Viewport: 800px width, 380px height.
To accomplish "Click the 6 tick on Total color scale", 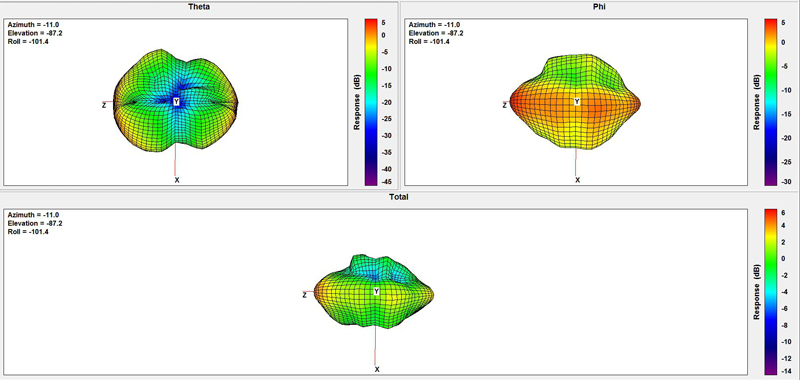I will (x=784, y=212).
